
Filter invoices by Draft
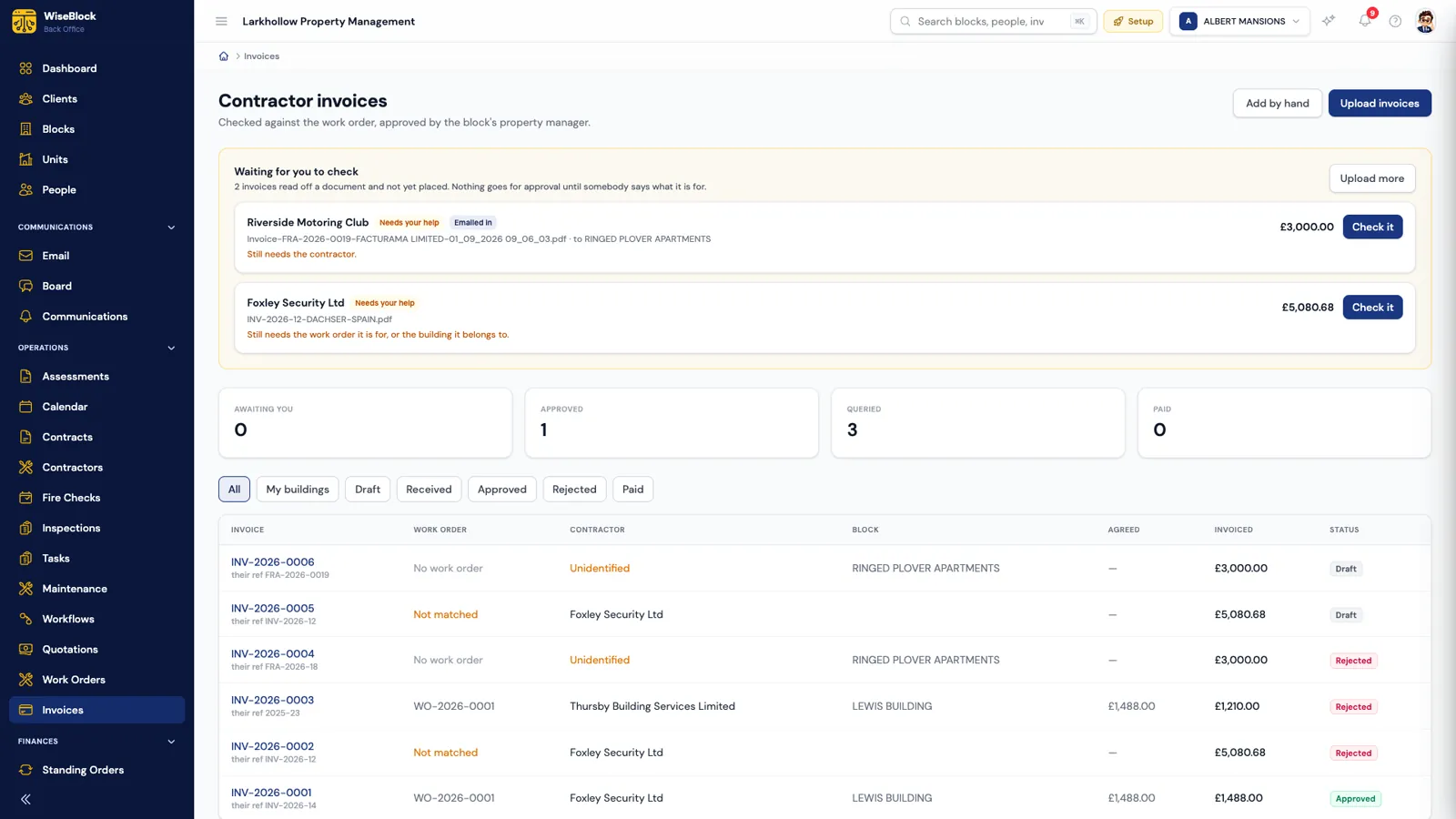tap(368, 490)
